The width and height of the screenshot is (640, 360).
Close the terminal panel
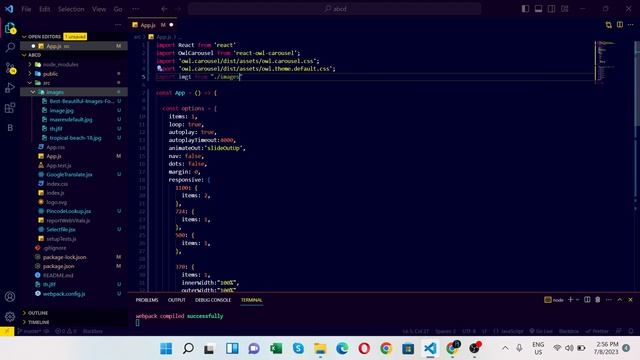pos(630,300)
